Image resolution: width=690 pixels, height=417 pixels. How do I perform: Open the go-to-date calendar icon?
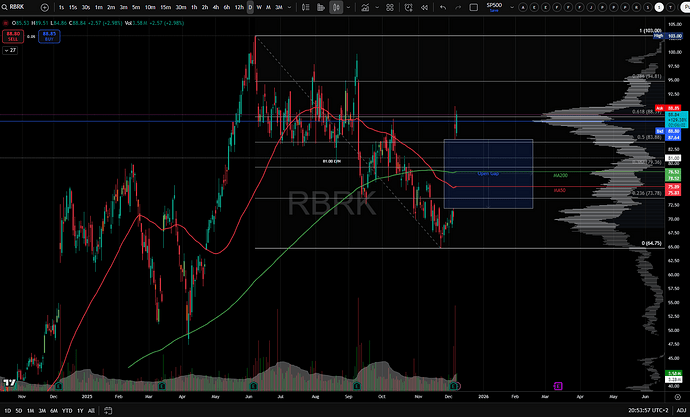pos(108,410)
